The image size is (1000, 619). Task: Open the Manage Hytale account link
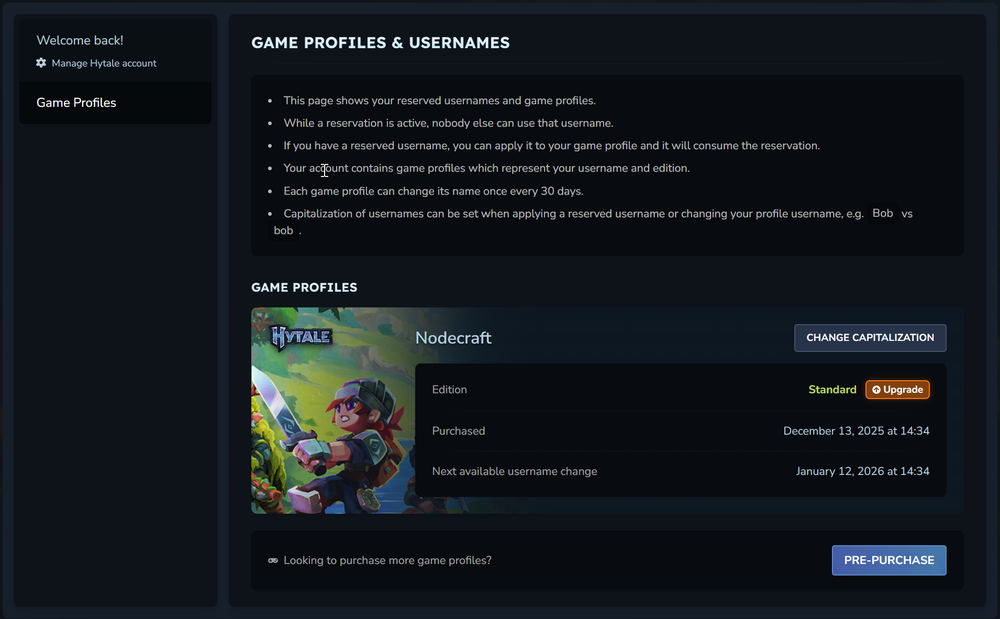[104, 63]
